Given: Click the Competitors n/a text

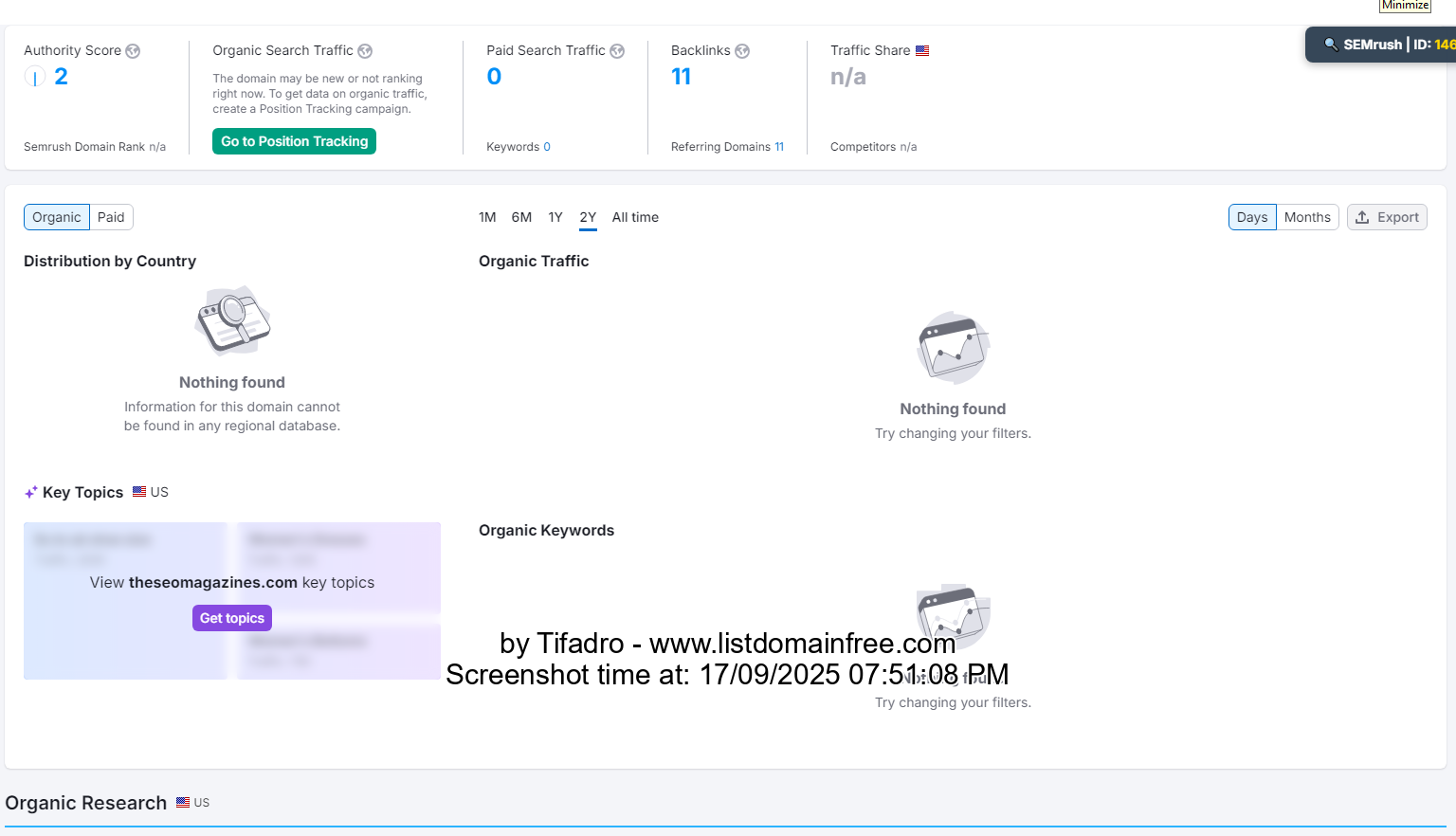Looking at the screenshot, I should (873, 147).
